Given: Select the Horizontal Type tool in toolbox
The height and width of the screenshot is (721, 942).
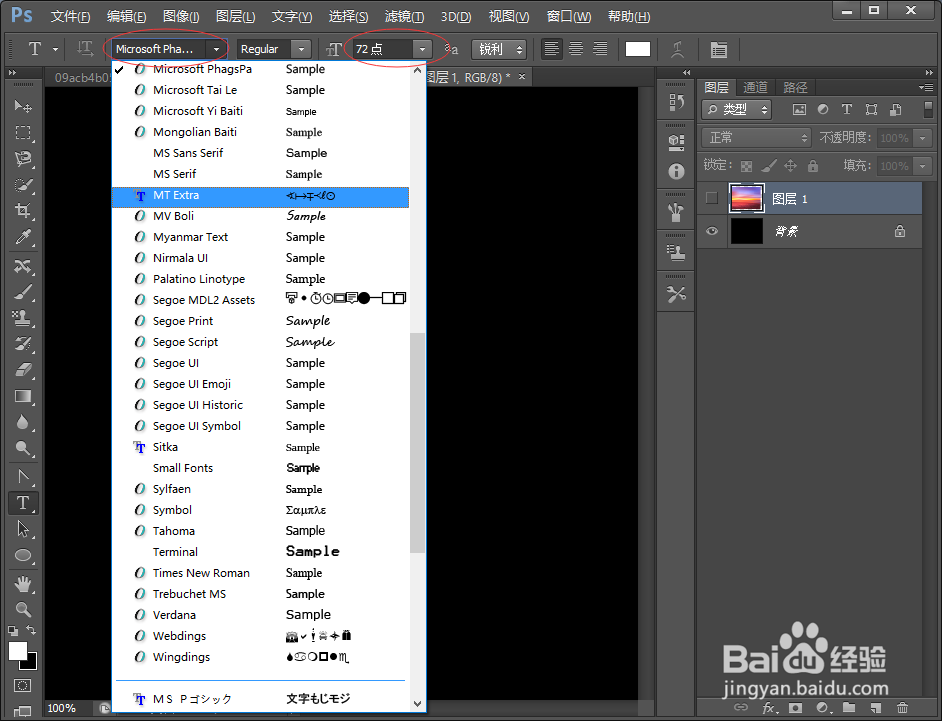Looking at the screenshot, I should coord(23,503).
